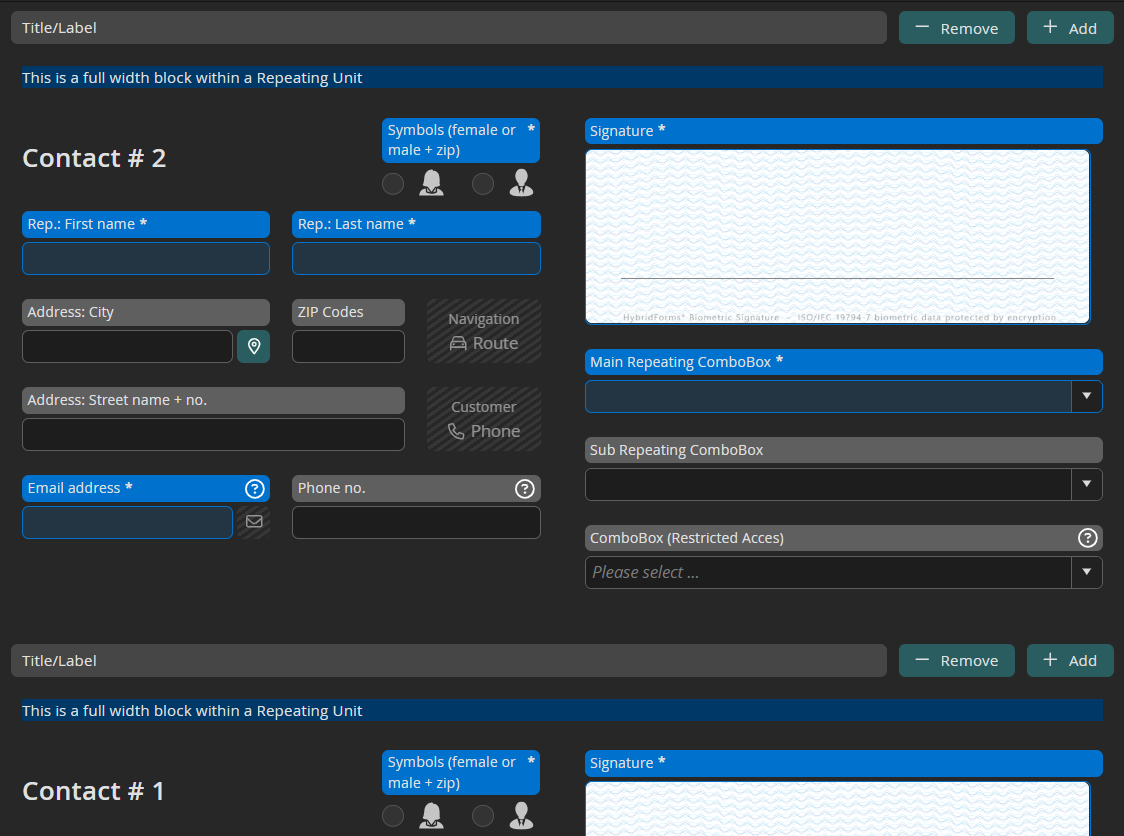
Task: Click the map pin icon beside Address: City
Action: [253, 346]
